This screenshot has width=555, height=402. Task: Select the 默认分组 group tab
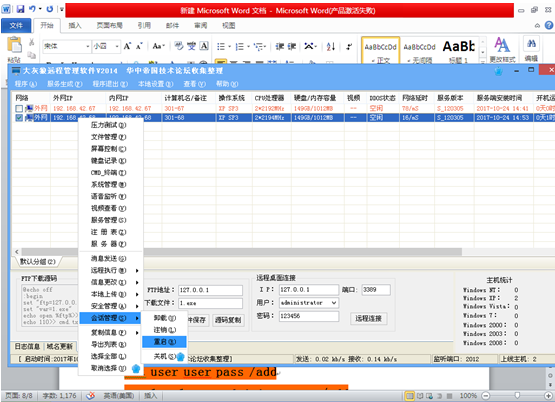[37, 262]
